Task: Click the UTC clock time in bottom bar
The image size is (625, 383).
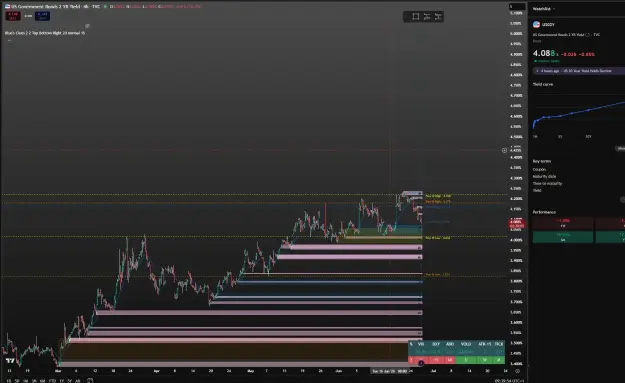Action: tap(509, 381)
